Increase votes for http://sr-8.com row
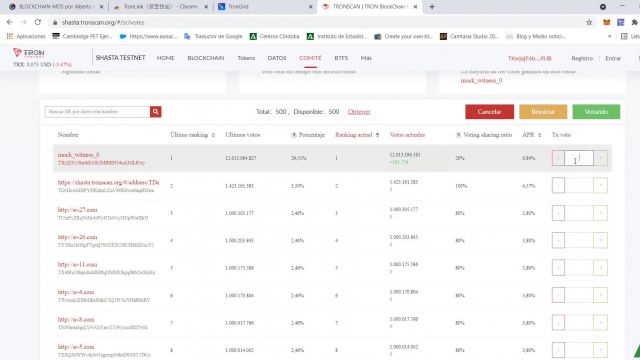640x360 pixels. [600, 322]
